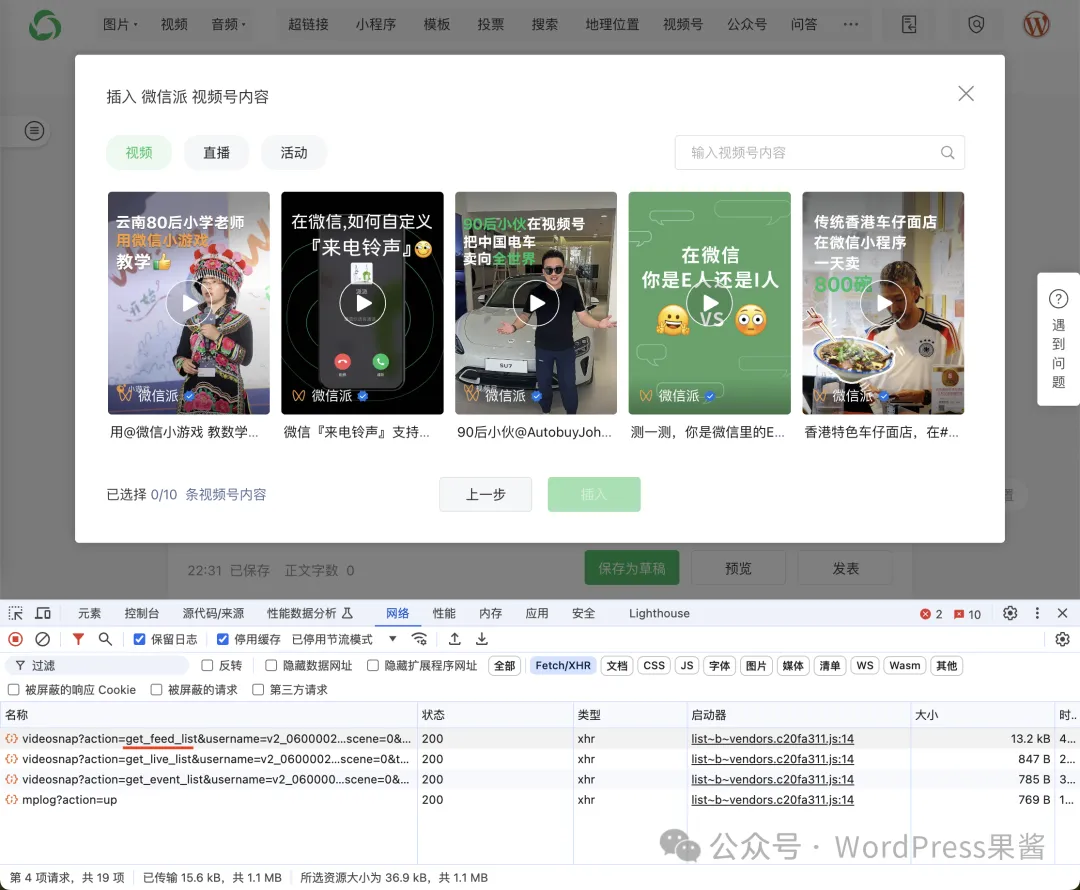Screen dimensions: 1080x890
Task: Play the caller ringtone video
Action: tap(362, 303)
